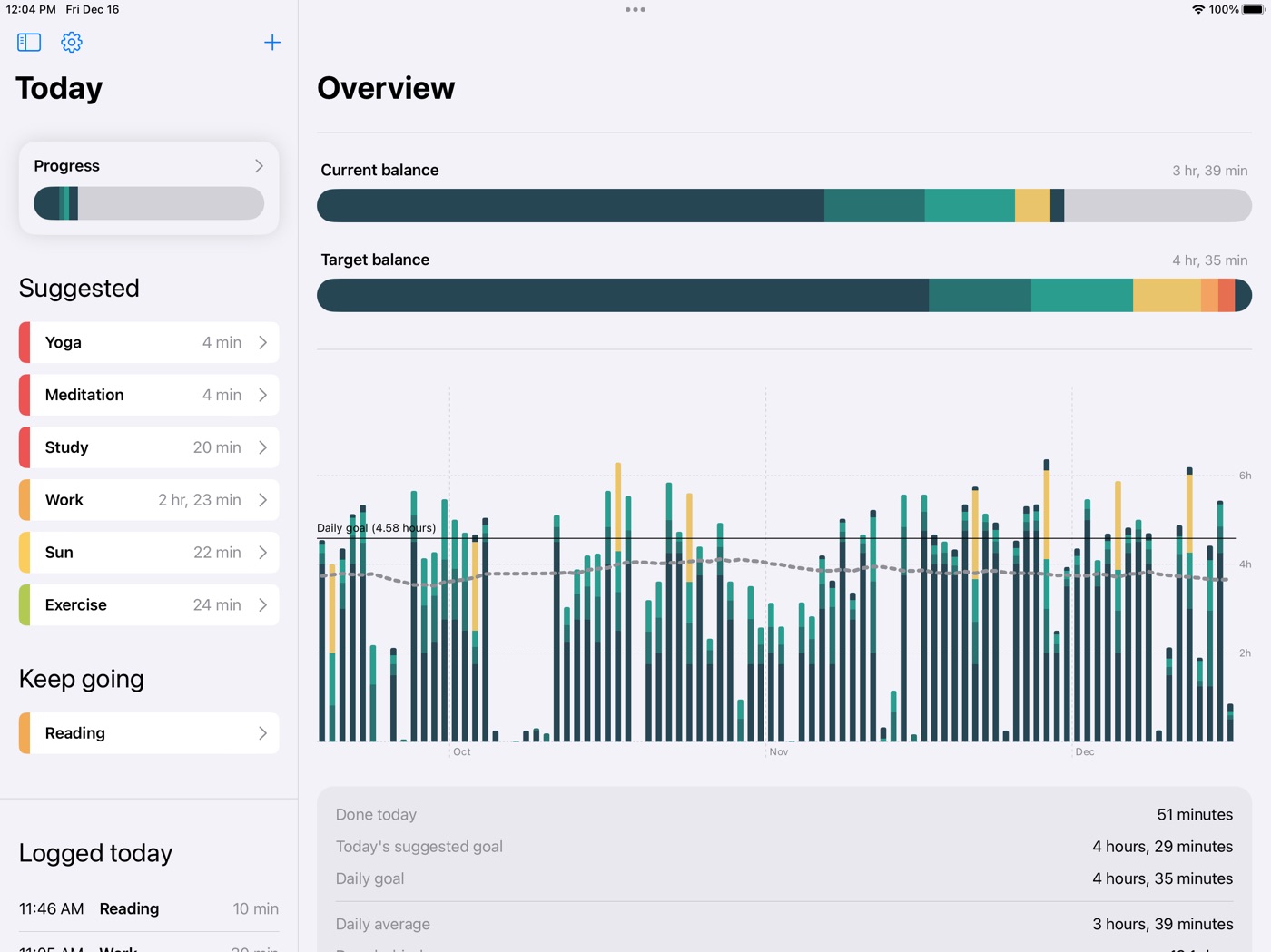Select the Study suggested activity
The image size is (1271, 952).
pos(149,447)
